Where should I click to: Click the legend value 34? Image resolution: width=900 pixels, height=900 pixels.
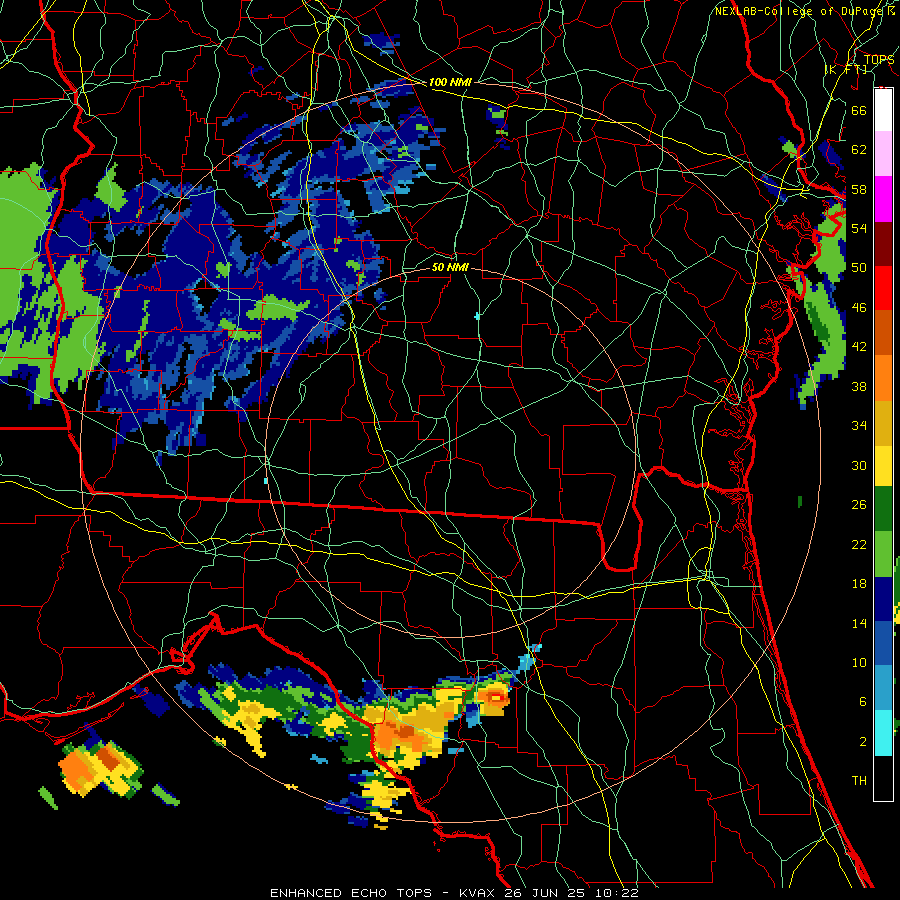coord(859,426)
